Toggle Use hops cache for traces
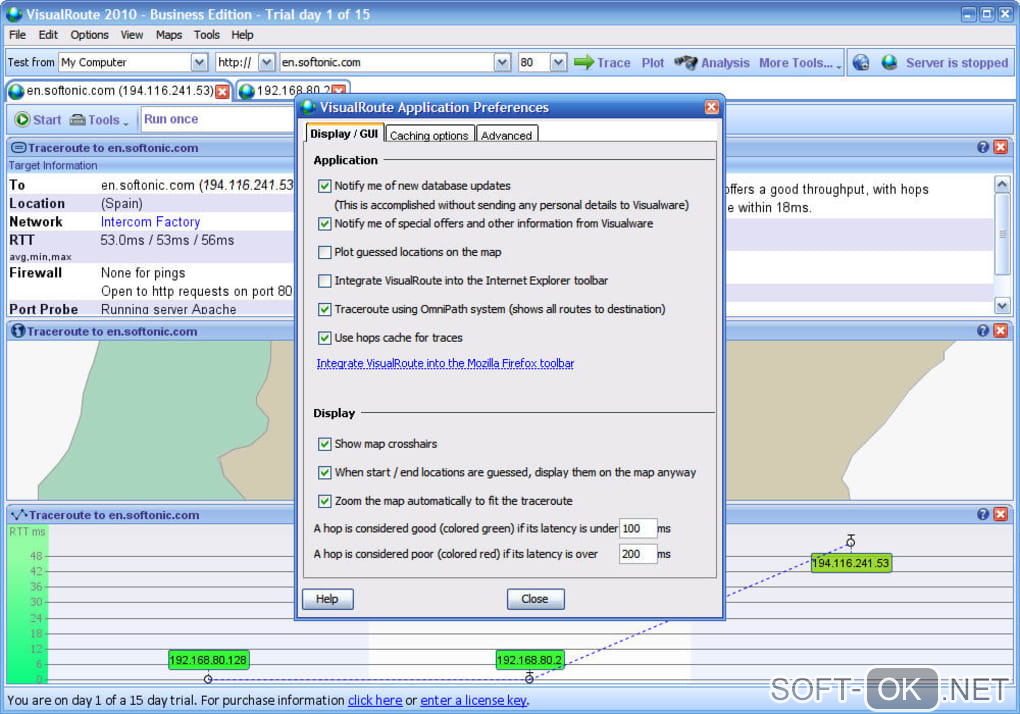This screenshot has height=714, width=1020. tap(325, 338)
